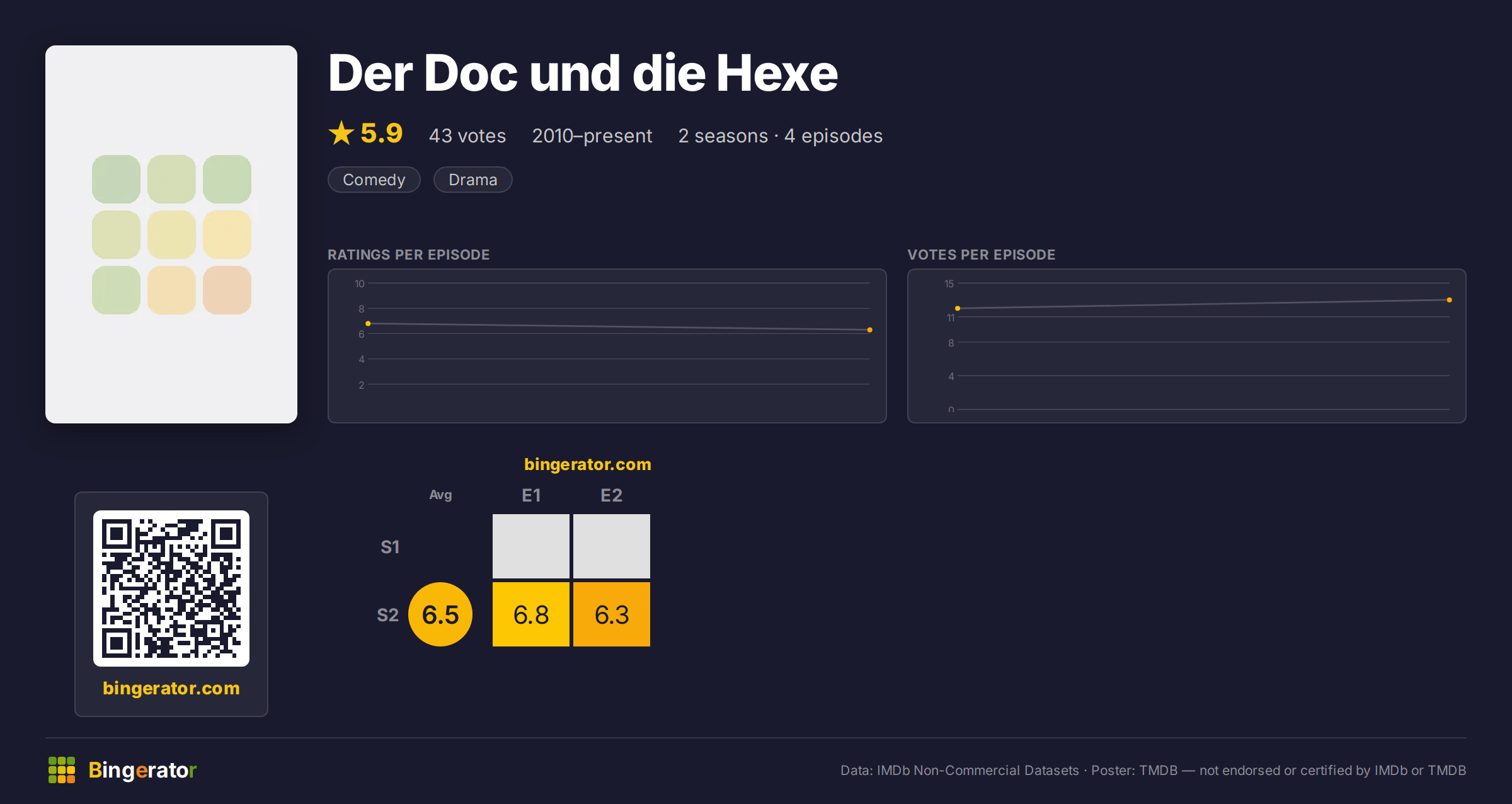Viewport: 1512px width, 804px height.
Task: Select the S2 E1 6.8 rating tile
Action: pos(531,614)
